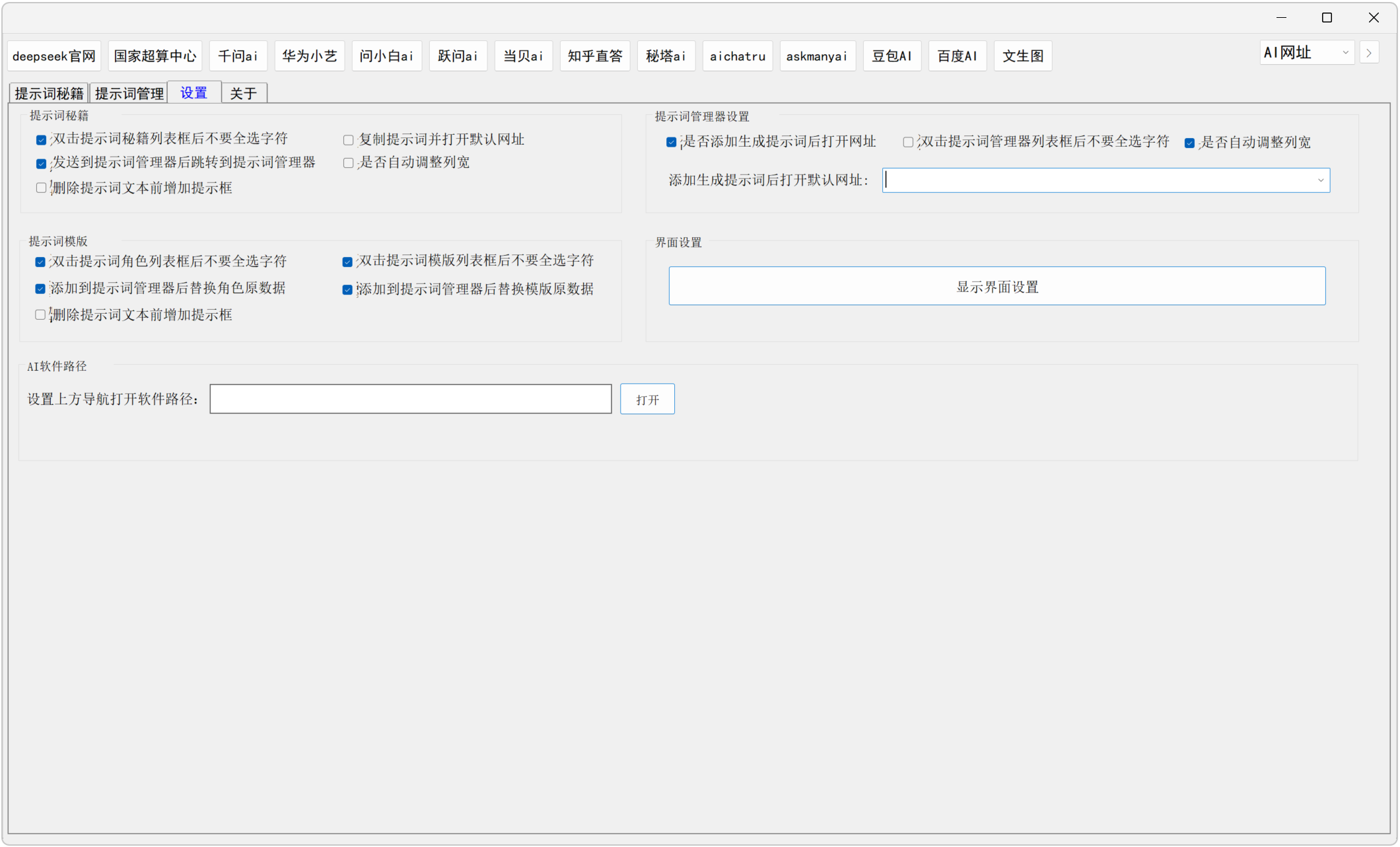This screenshot has width=1400, height=847.
Task: Open the askmanyai shortcut
Action: [x=818, y=56]
